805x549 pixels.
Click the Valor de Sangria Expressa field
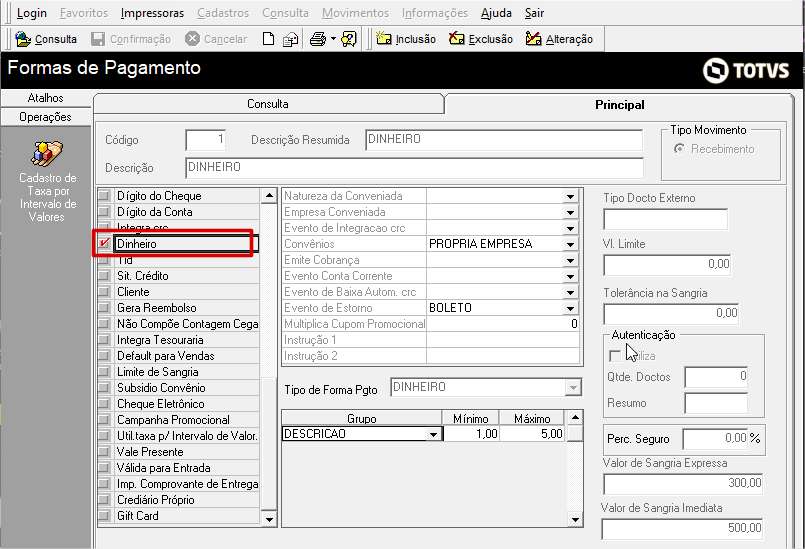coord(683,484)
